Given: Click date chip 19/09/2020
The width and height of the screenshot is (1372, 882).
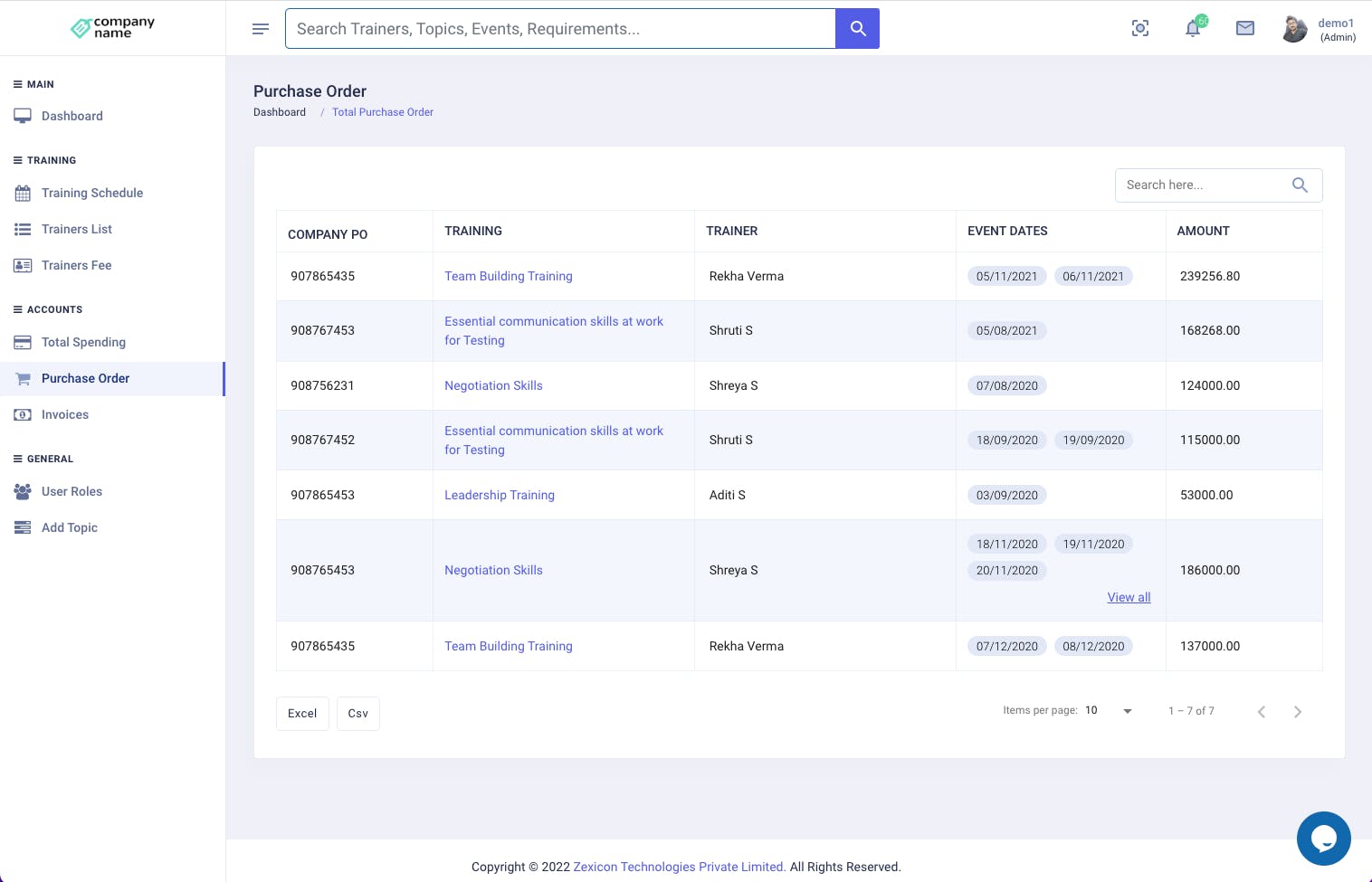Looking at the screenshot, I should [1093, 441].
